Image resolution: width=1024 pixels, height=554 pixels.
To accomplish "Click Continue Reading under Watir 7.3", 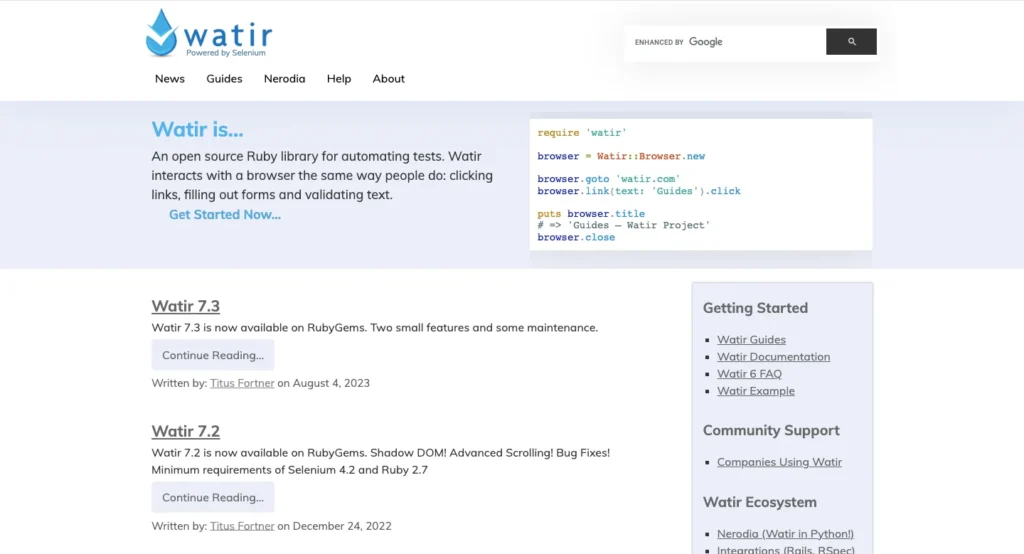I will point(213,355).
